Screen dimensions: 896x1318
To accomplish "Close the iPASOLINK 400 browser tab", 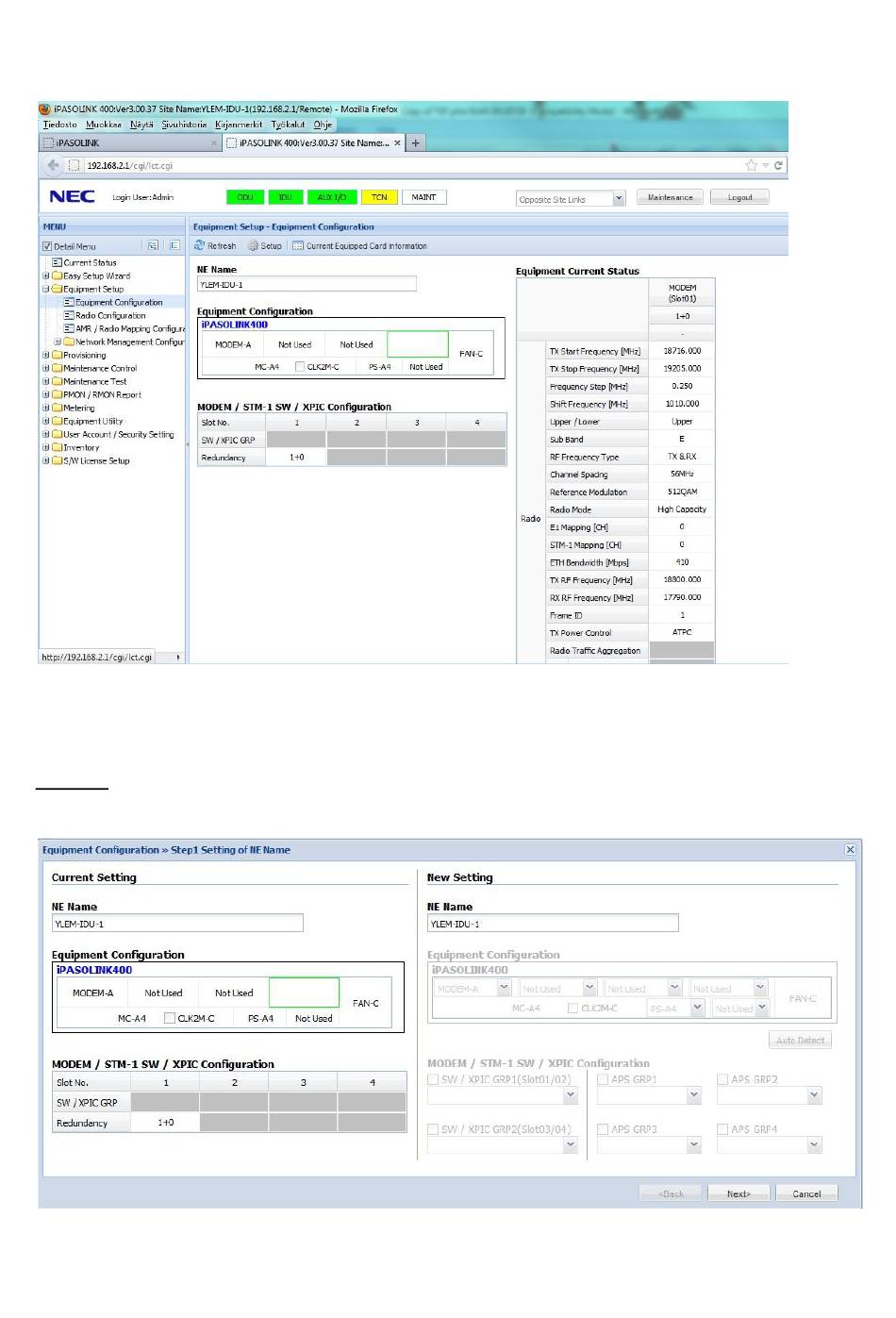I will [397, 143].
